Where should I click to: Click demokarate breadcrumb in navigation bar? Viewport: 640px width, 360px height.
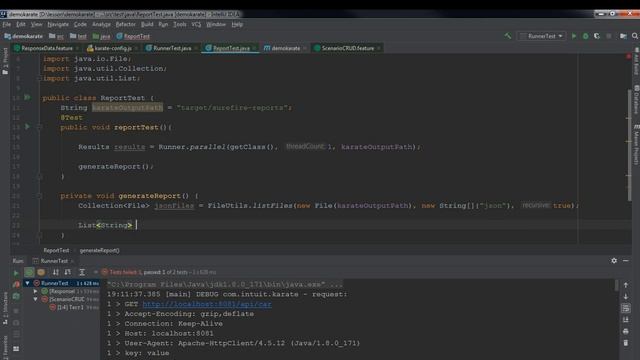coord(24,36)
